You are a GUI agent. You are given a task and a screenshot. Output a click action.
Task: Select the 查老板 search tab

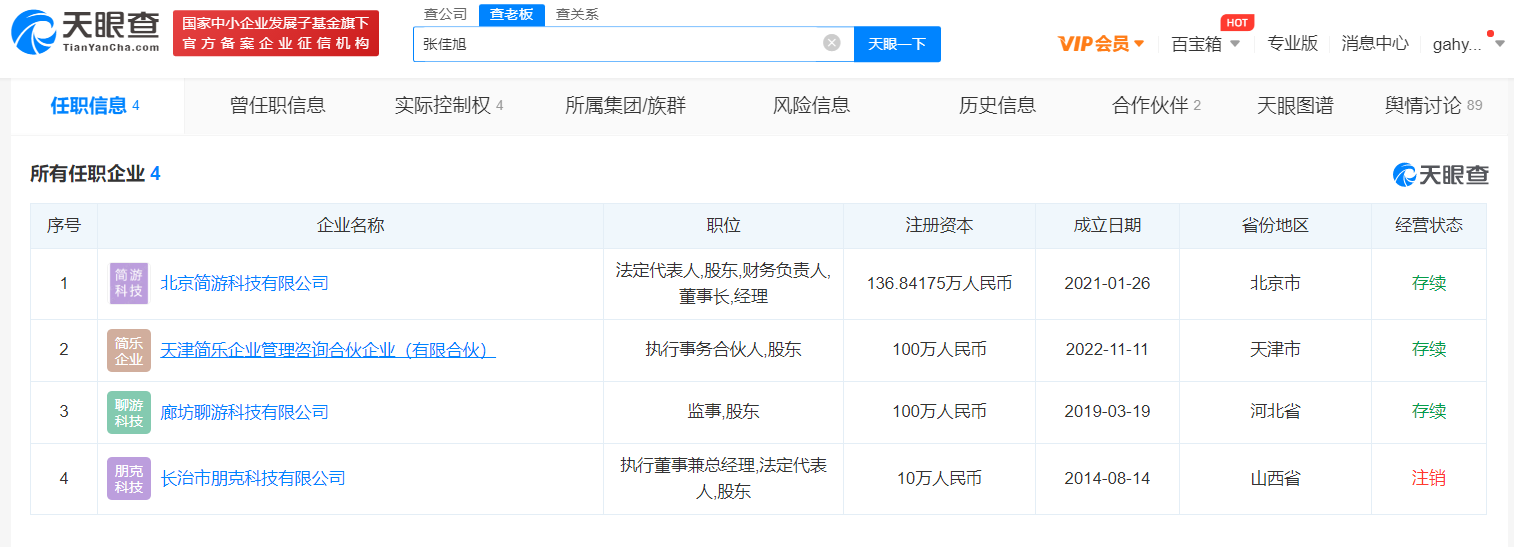coord(511,14)
